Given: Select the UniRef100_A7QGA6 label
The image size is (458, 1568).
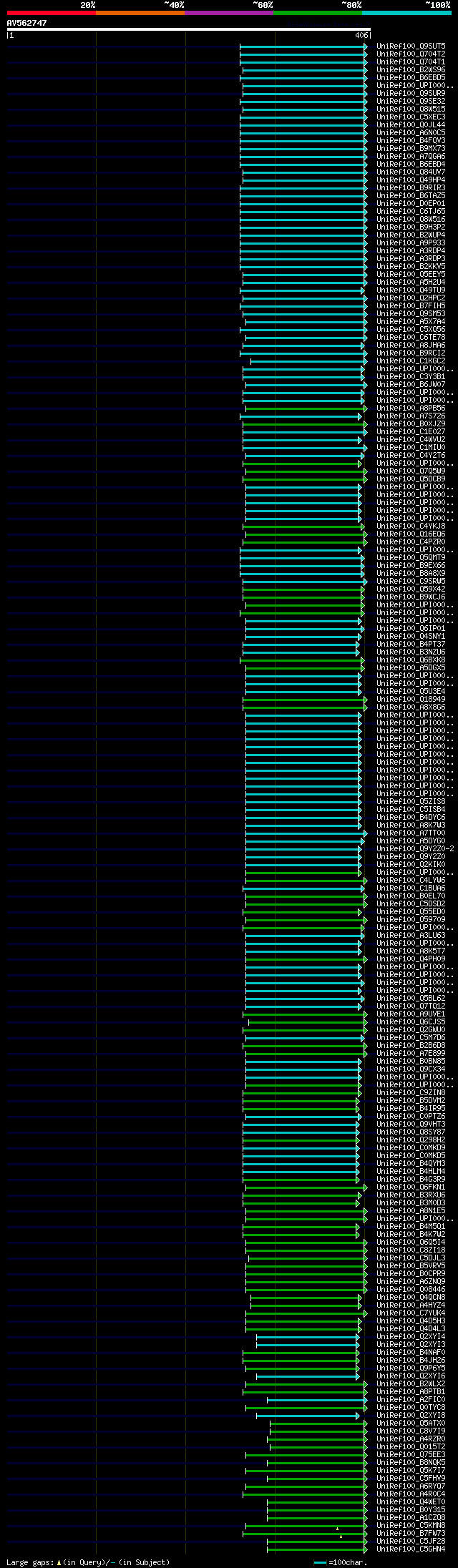Looking at the screenshot, I should click(411, 157).
